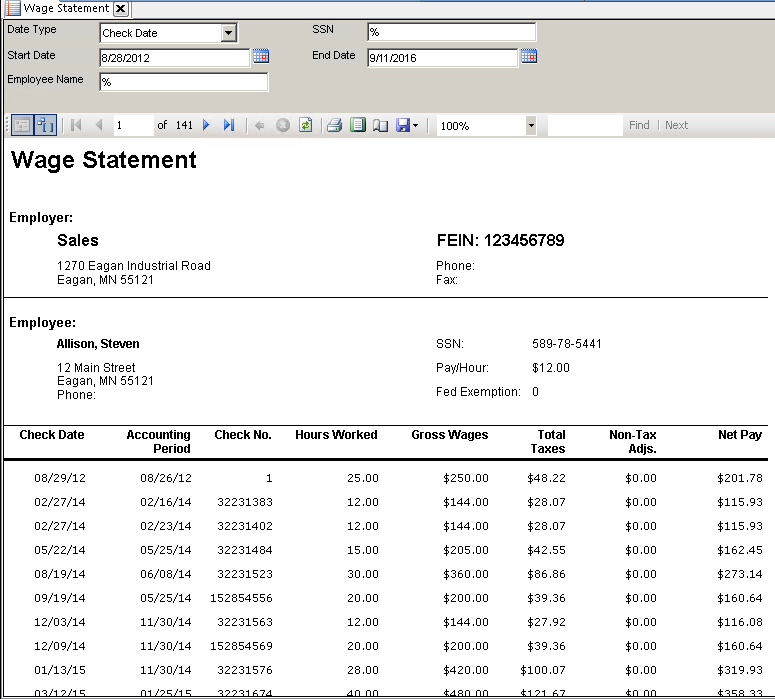Screen dimensions: 775x699
Task: Open page setup
Action: (x=380, y=126)
